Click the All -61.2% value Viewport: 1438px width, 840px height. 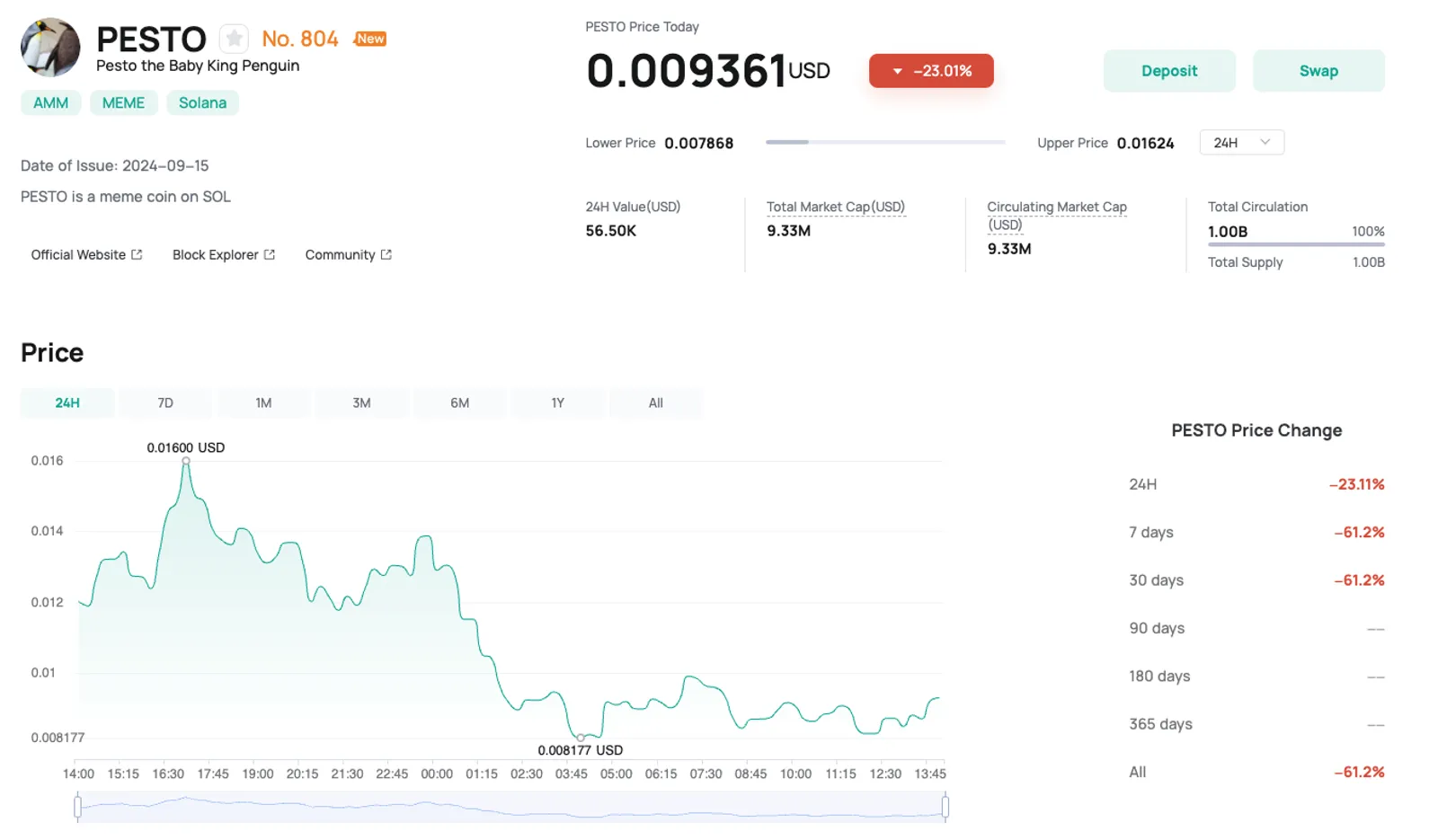tap(1360, 773)
